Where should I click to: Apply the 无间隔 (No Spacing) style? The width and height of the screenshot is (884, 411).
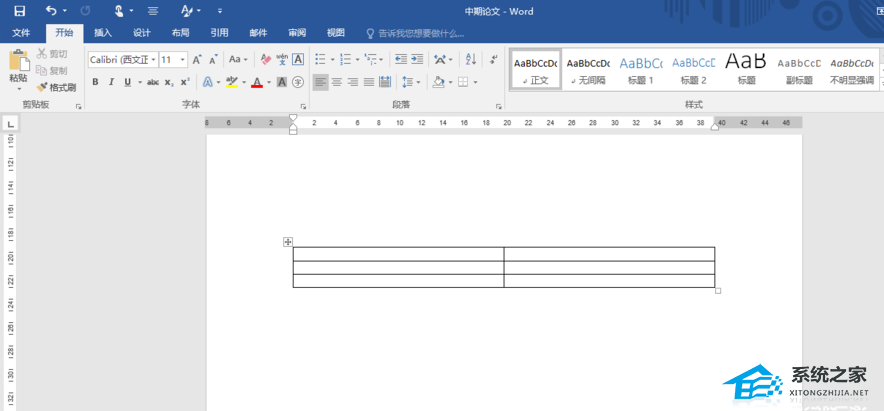coord(587,69)
